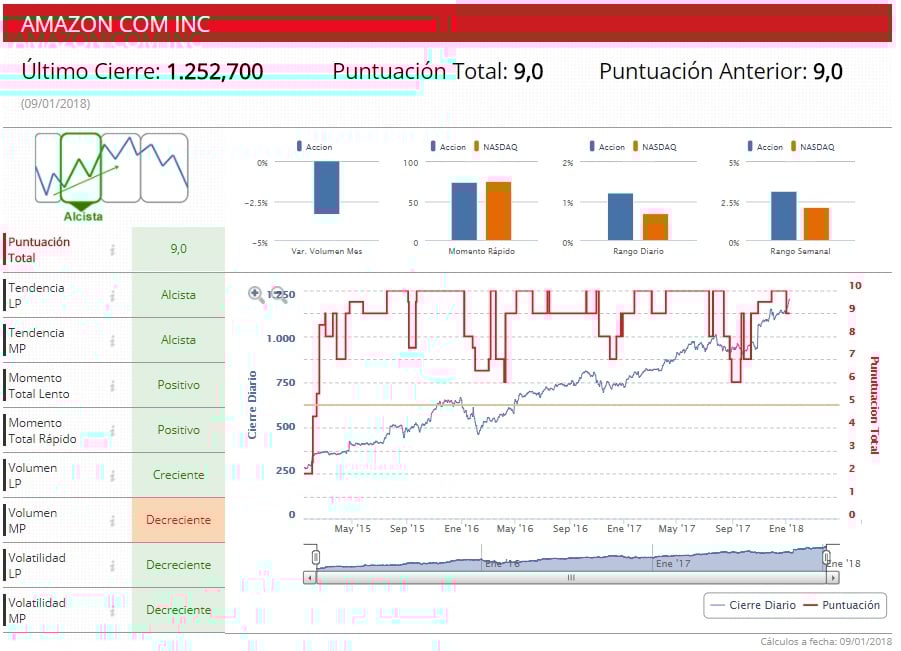Click the Último Cierre 1.252,700 value
This screenshot has height=651, width=901.
tap(215, 71)
